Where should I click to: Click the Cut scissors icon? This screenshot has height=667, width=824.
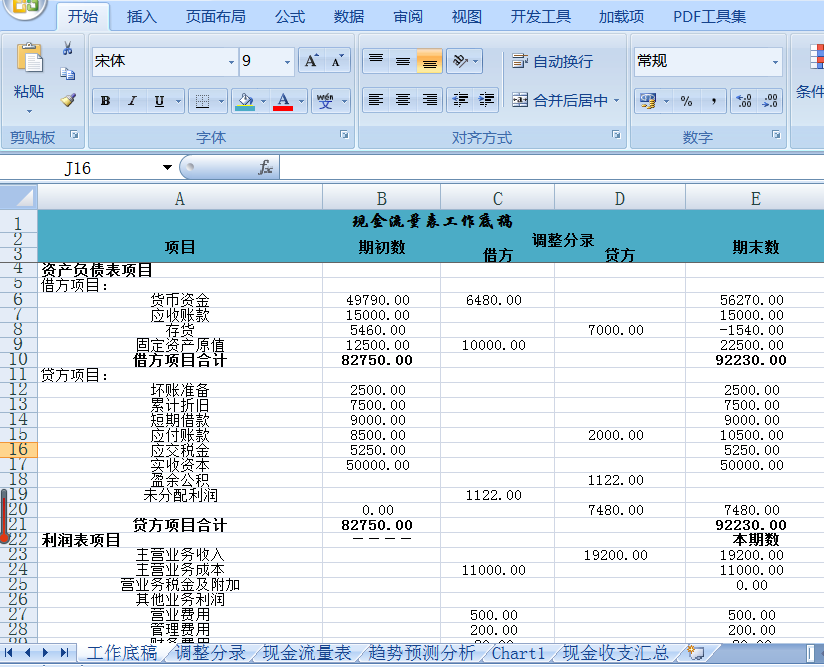click(68, 49)
